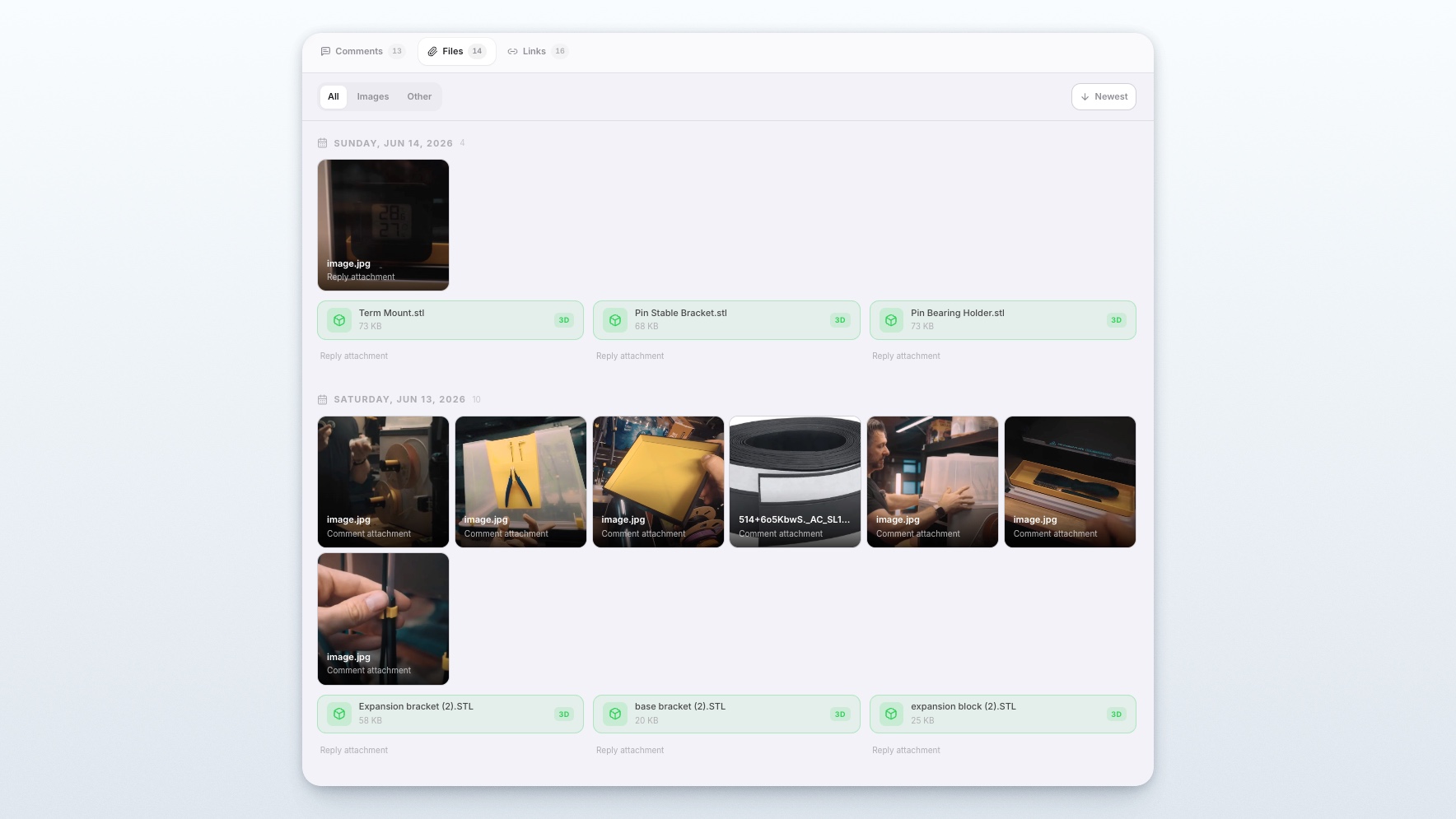Click 3D badge on Pin Bearing Holder.stl
This screenshot has width=1456, height=819.
pyautogui.click(x=1116, y=320)
